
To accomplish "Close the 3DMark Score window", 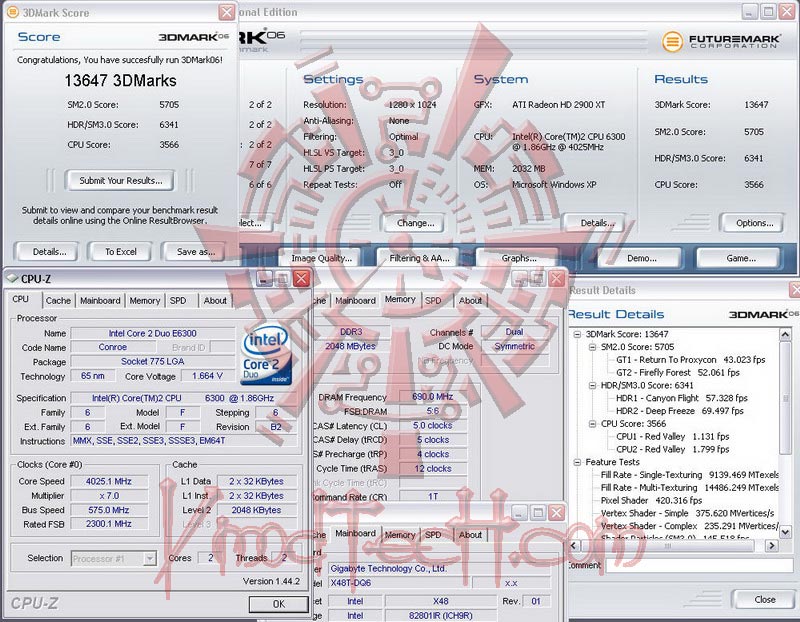I will (x=227, y=12).
